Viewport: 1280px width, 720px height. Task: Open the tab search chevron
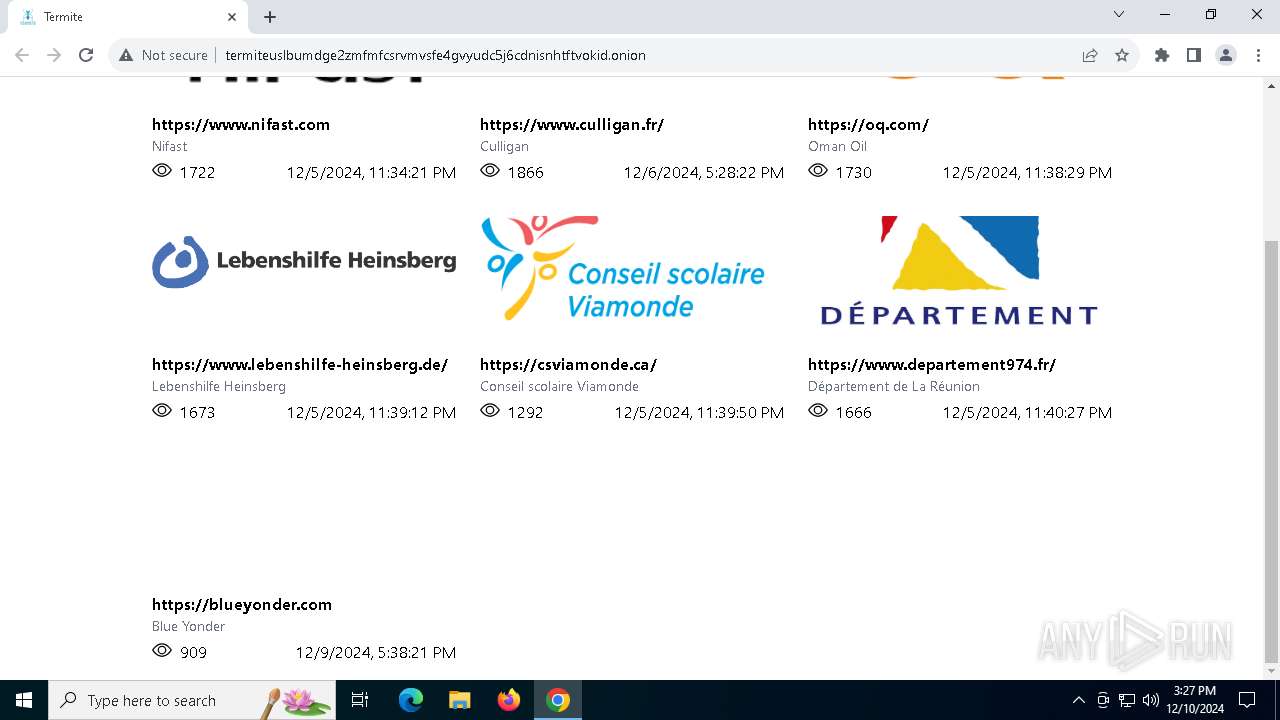pos(1119,15)
